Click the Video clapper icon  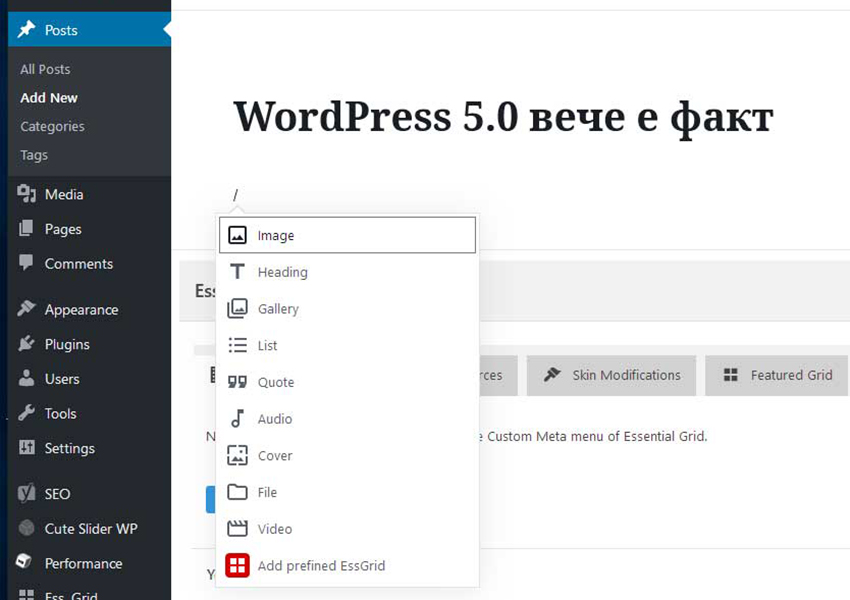(x=237, y=528)
